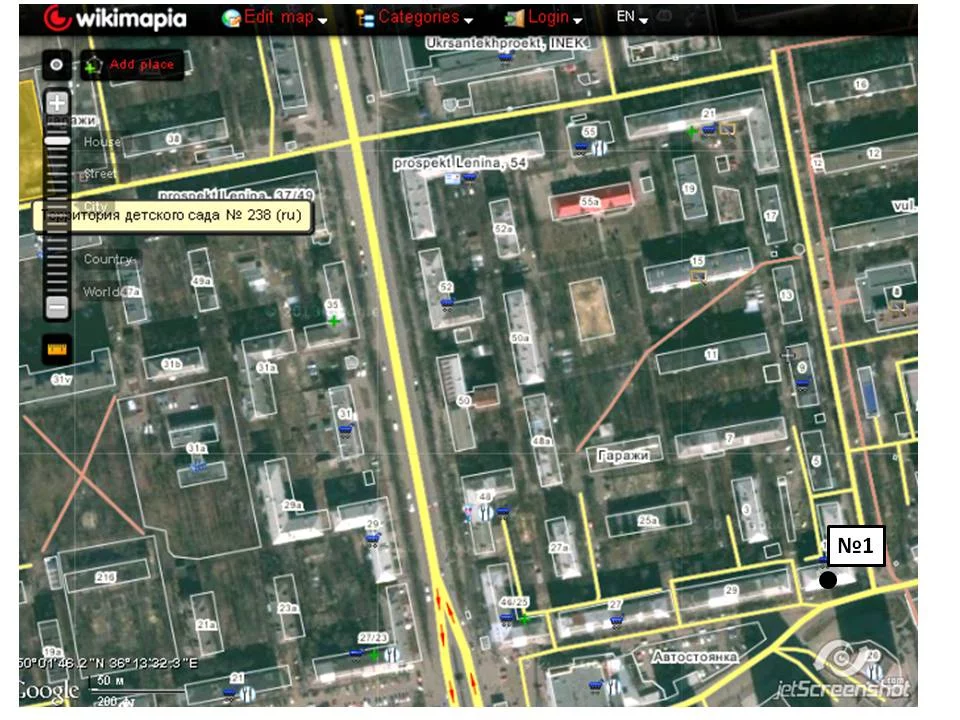The image size is (960, 720).
Task: Click building number 38
Action: pyautogui.click(x=174, y=139)
